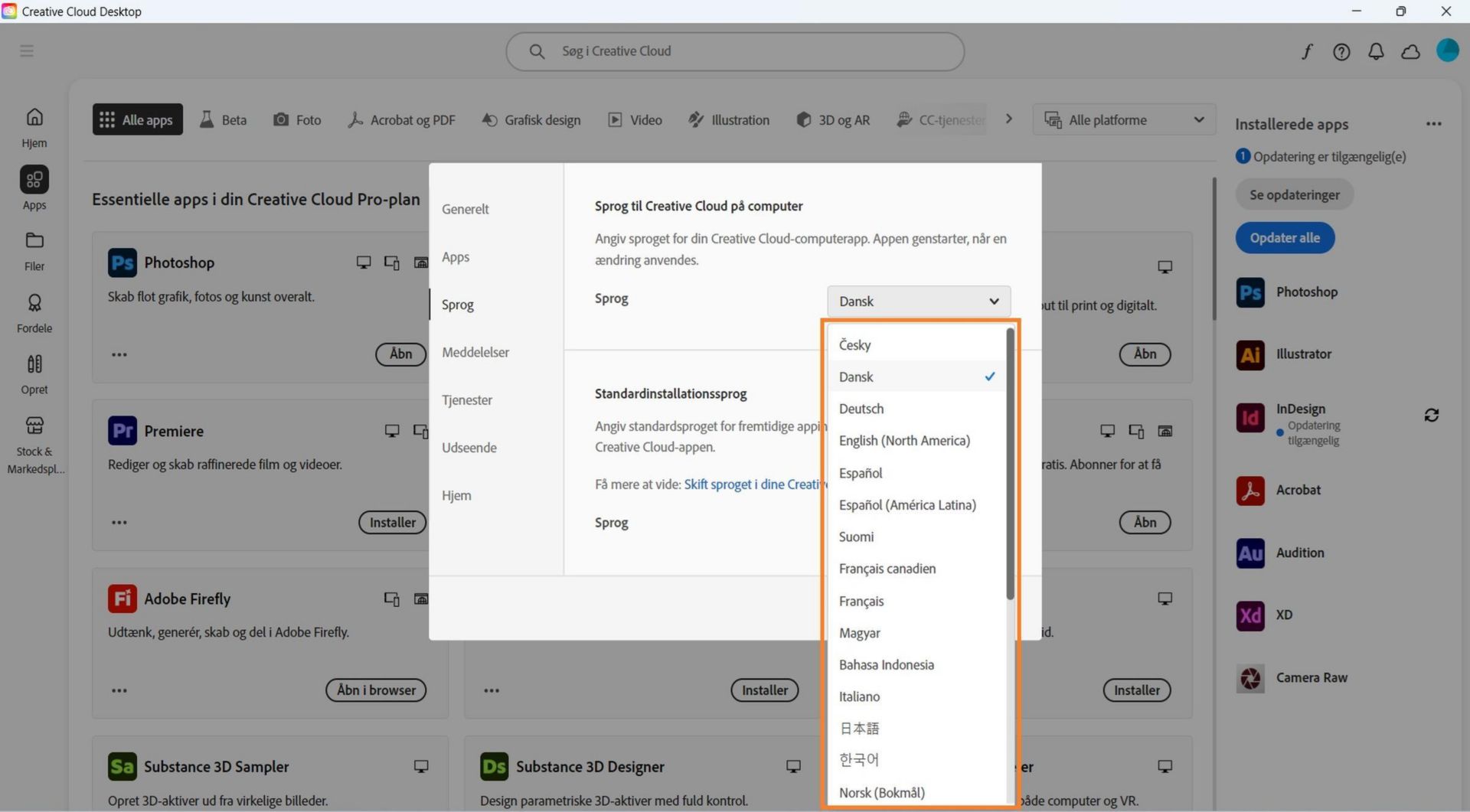Open Opret in the sidebar
1470x812 pixels.
click(x=34, y=374)
